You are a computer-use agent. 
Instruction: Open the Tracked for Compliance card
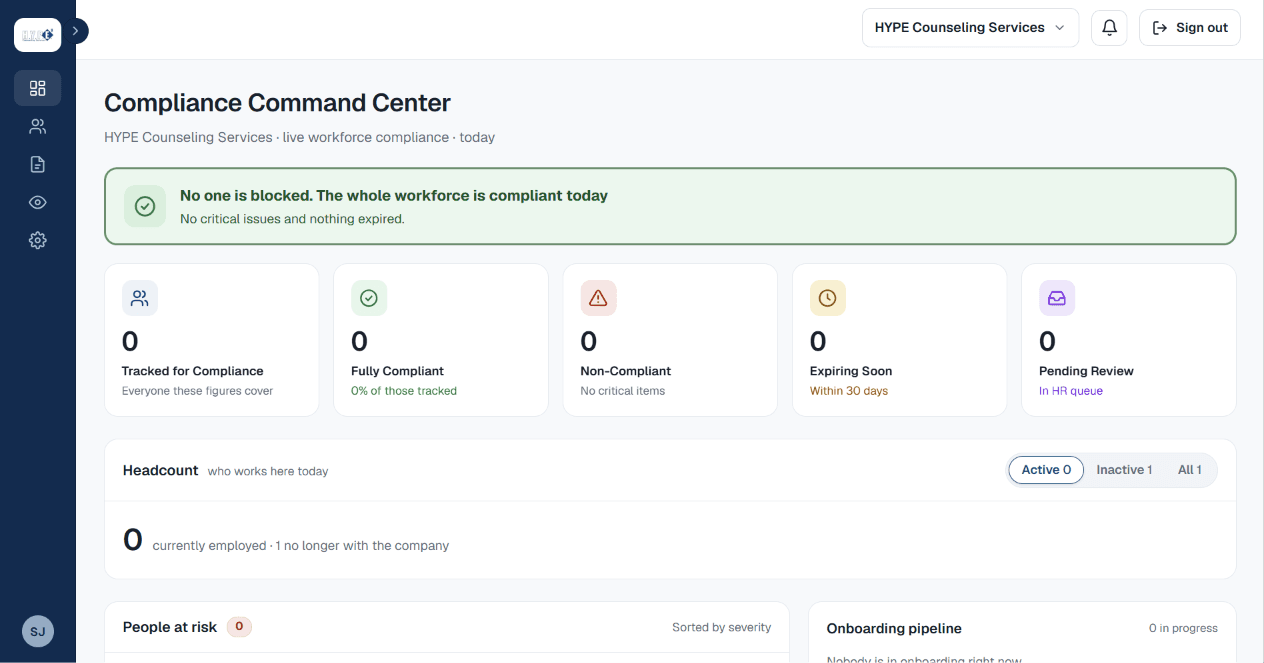pyautogui.click(x=212, y=340)
